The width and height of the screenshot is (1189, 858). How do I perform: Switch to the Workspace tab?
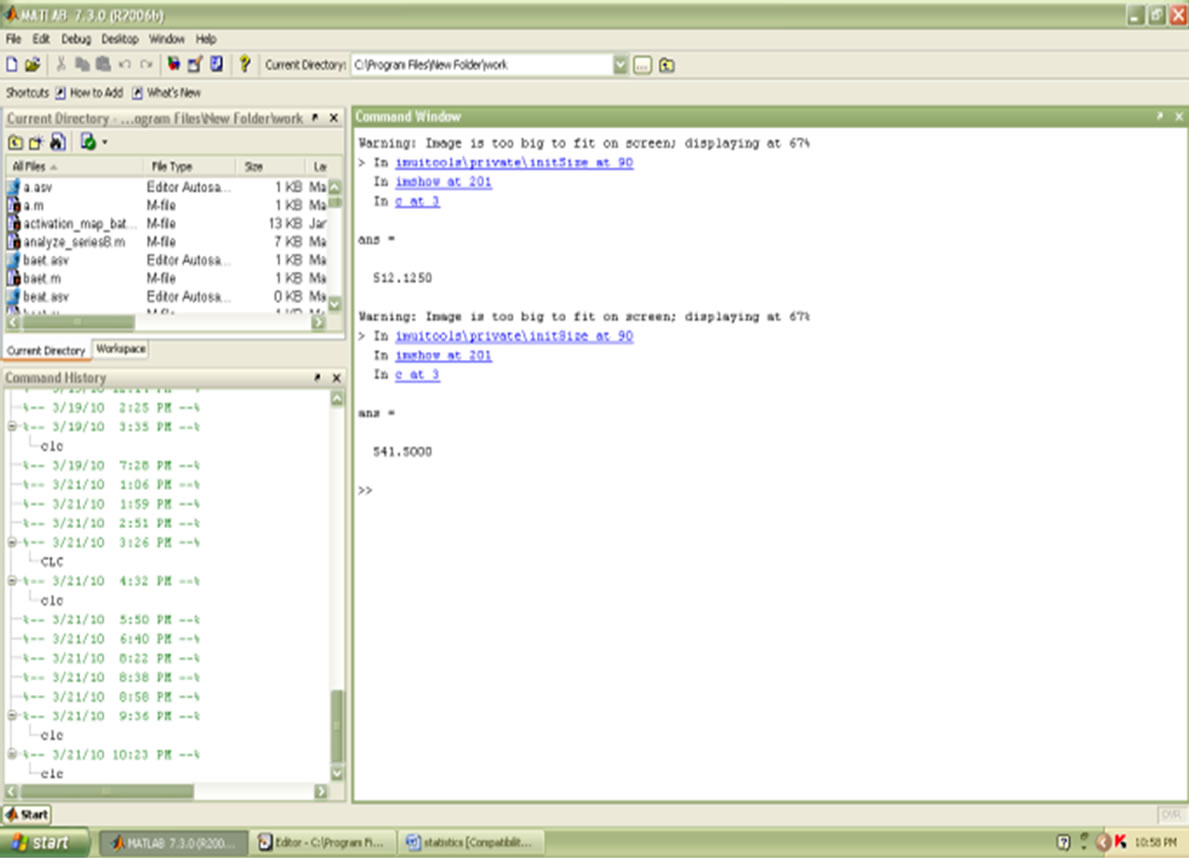[120, 349]
